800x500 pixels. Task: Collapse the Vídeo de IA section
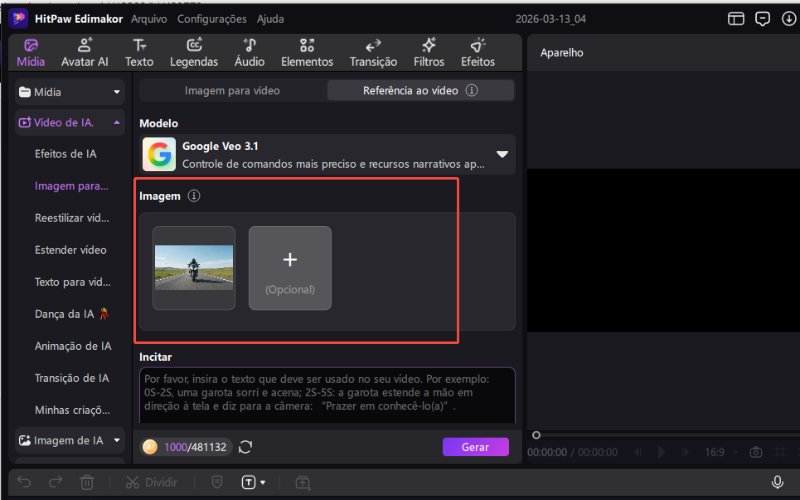coord(70,122)
